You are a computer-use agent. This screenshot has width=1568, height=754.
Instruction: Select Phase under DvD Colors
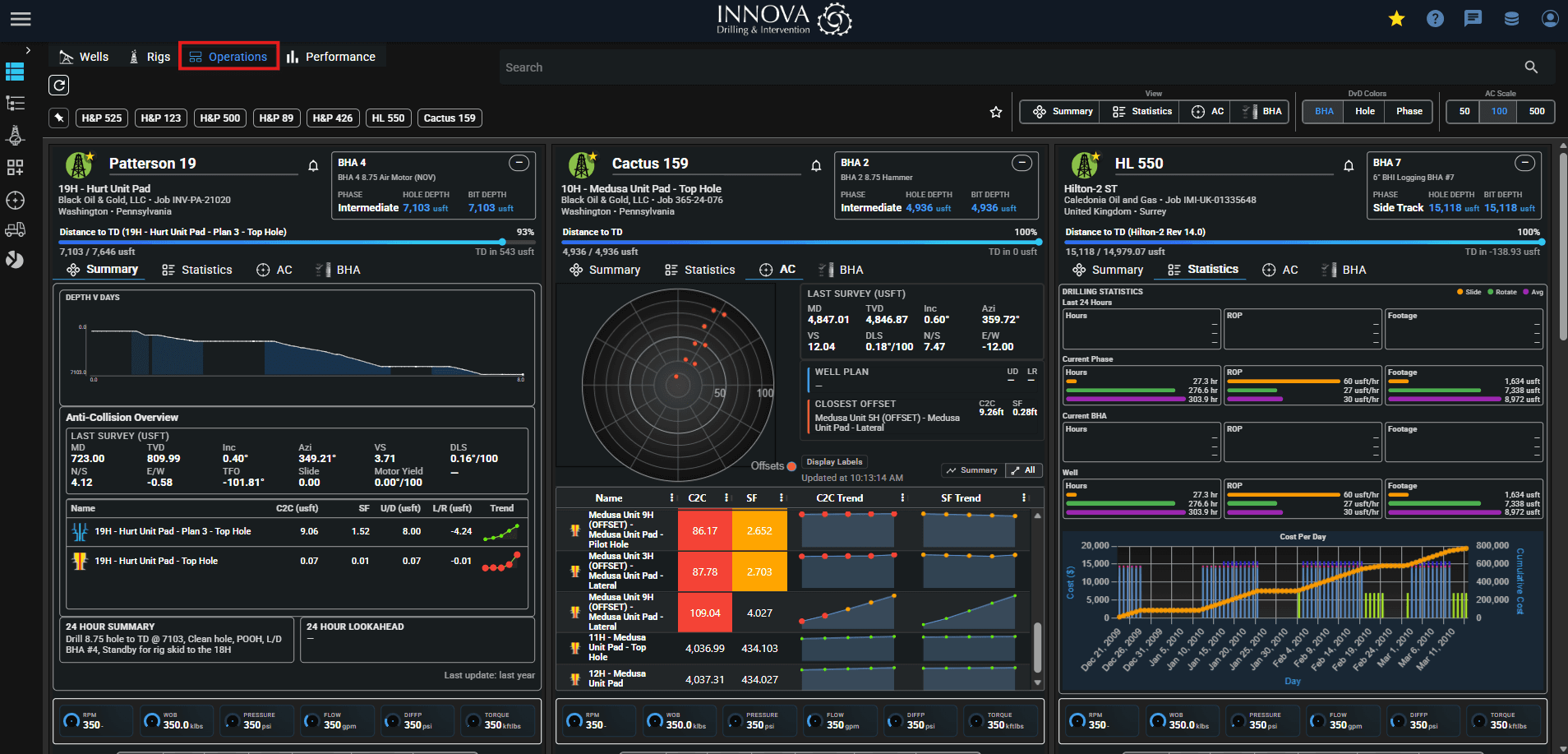1409,111
